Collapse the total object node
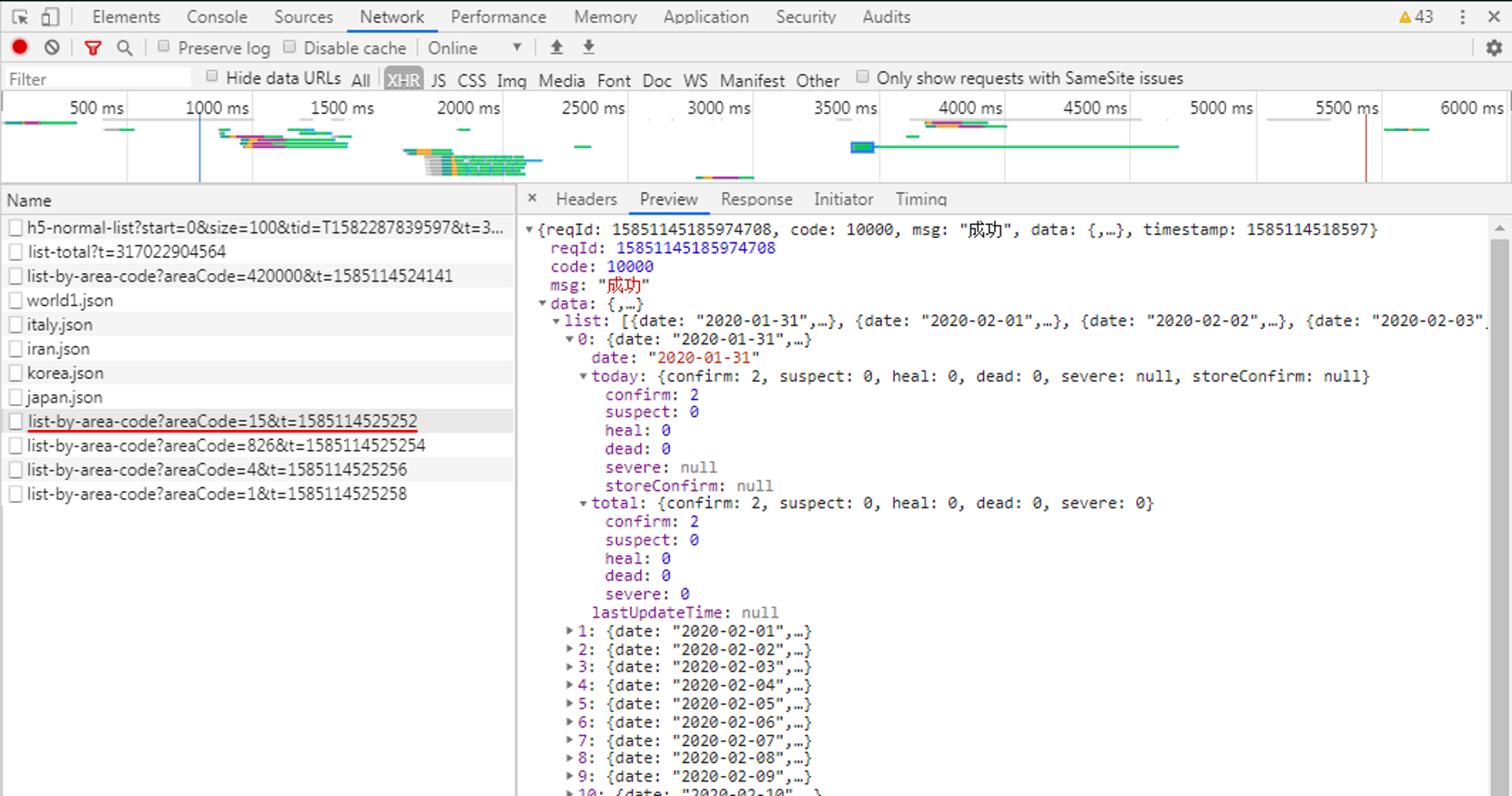The image size is (1512, 796). (x=583, y=503)
